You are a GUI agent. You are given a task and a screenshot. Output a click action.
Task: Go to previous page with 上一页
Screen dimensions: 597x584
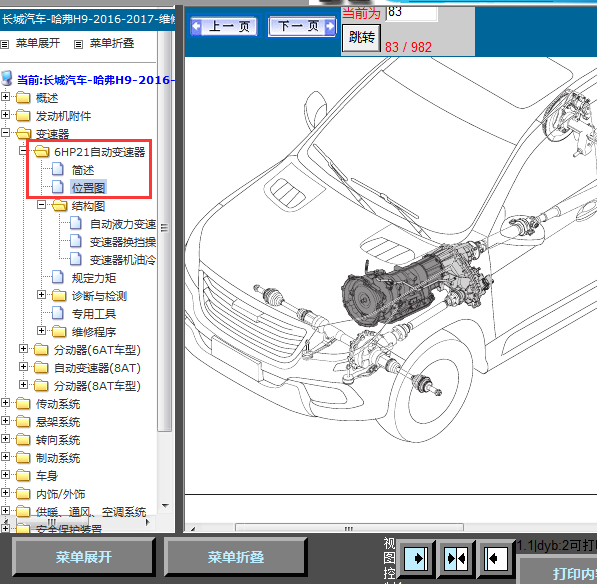(x=224, y=26)
